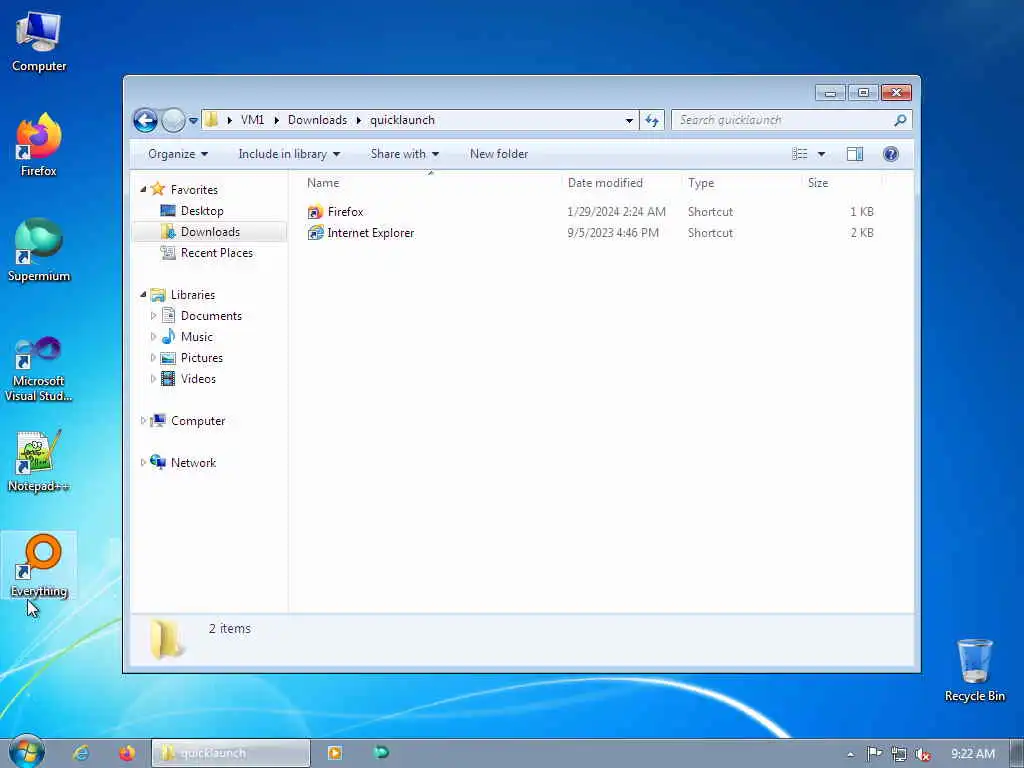Click the folder icon in address bar
The width and height of the screenshot is (1024, 768).
point(211,120)
